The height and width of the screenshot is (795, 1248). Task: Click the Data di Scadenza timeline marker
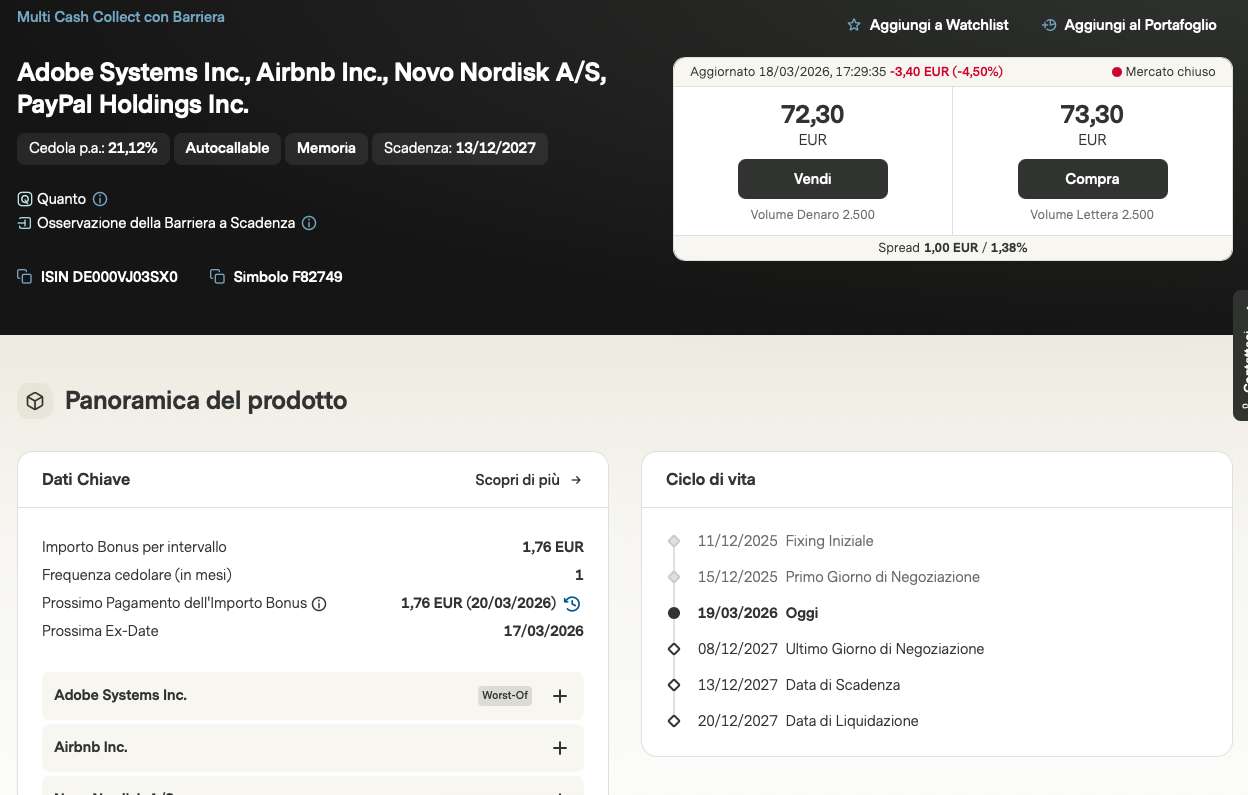[674, 685]
